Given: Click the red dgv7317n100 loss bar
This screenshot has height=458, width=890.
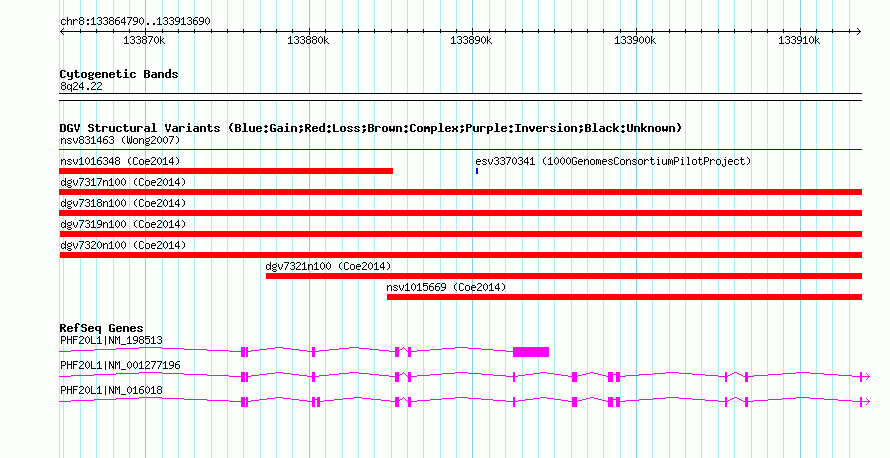Looking at the screenshot, I should [461, 192].
